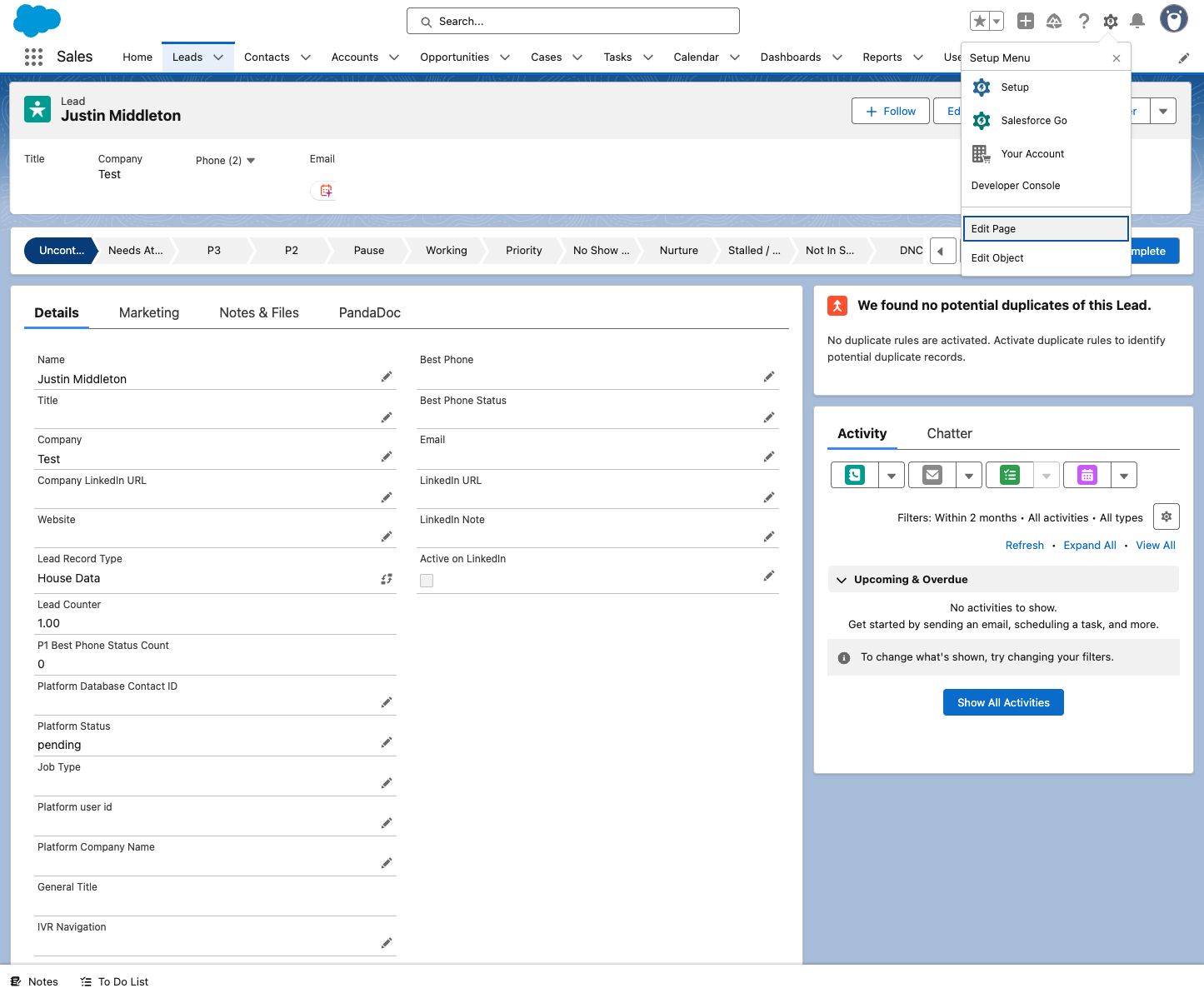Edit the Best Phone field pencil
The width and height of the screenshot is (1204, 998).
[x=769, y=377]
